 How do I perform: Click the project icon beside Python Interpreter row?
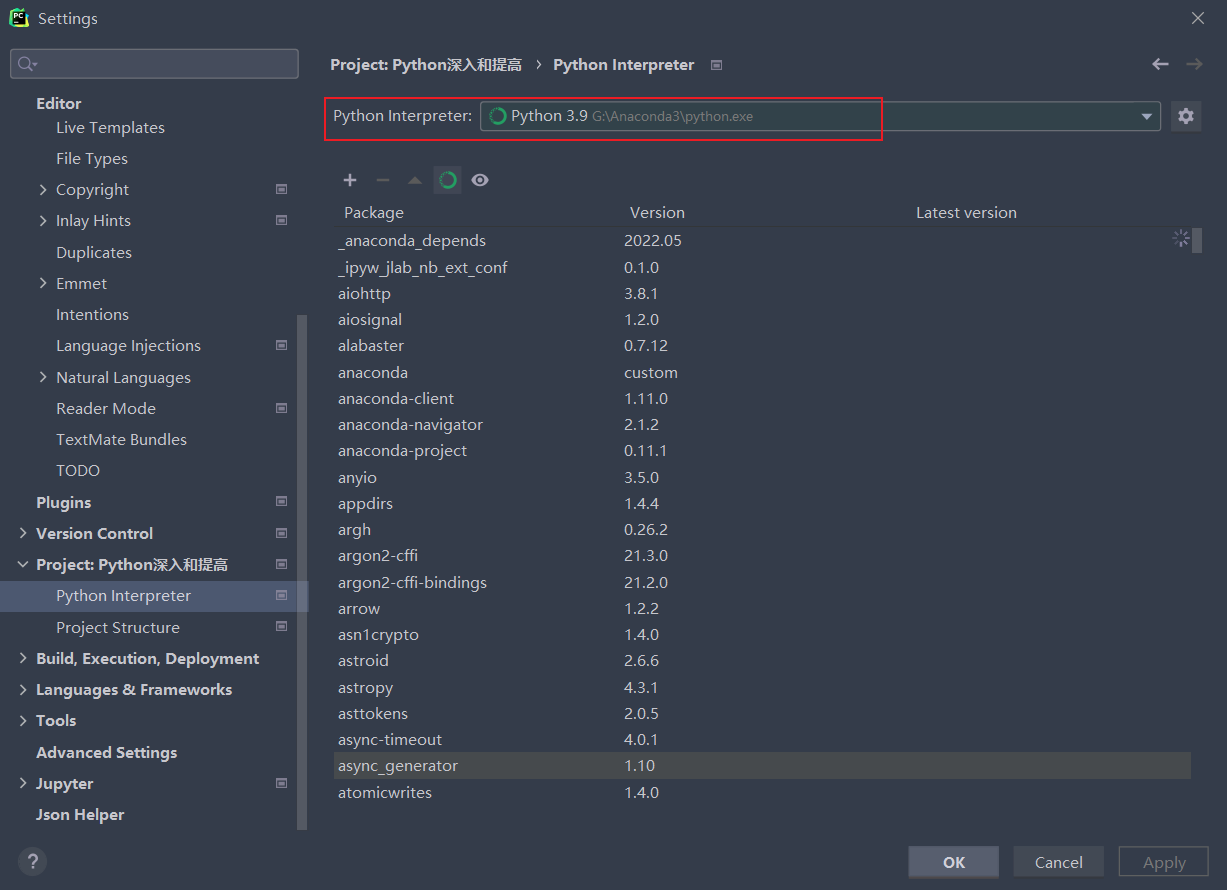click(281, 595)
